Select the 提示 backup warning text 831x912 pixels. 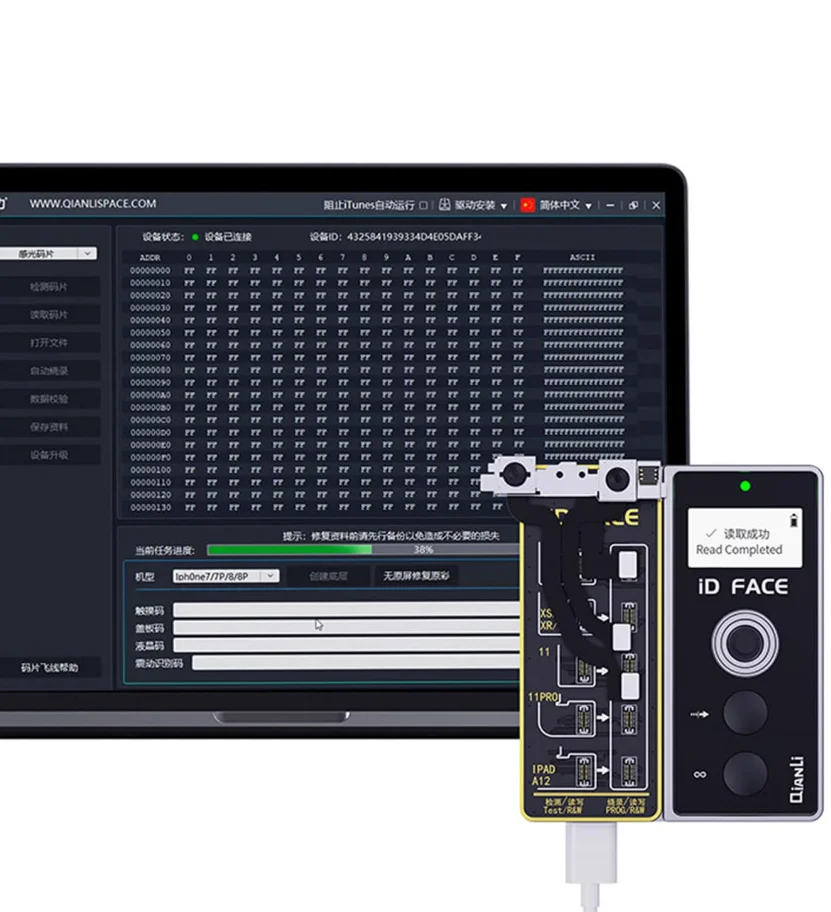[391, 536]
